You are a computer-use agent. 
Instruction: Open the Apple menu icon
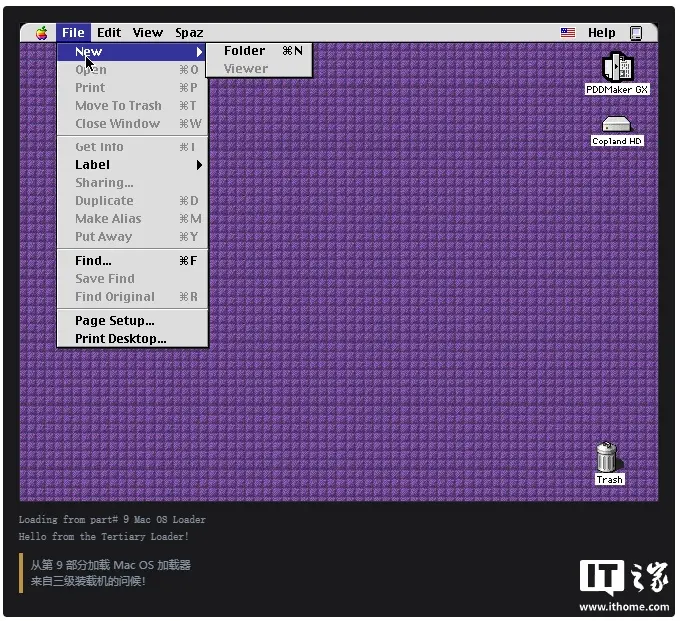(42, 33)
